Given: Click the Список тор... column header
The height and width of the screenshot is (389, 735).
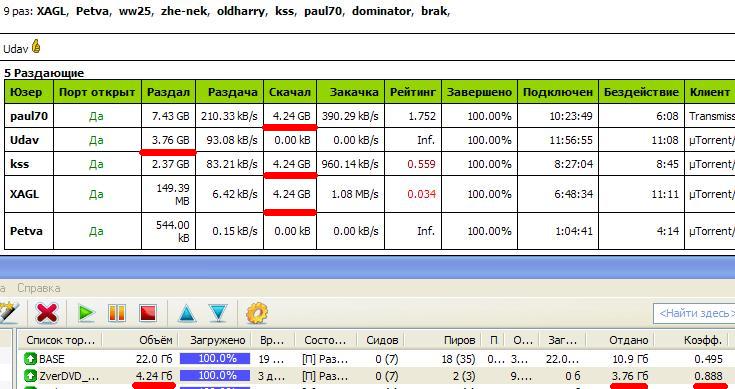Looking at the screenshot, I should click(x=60, y=340).
